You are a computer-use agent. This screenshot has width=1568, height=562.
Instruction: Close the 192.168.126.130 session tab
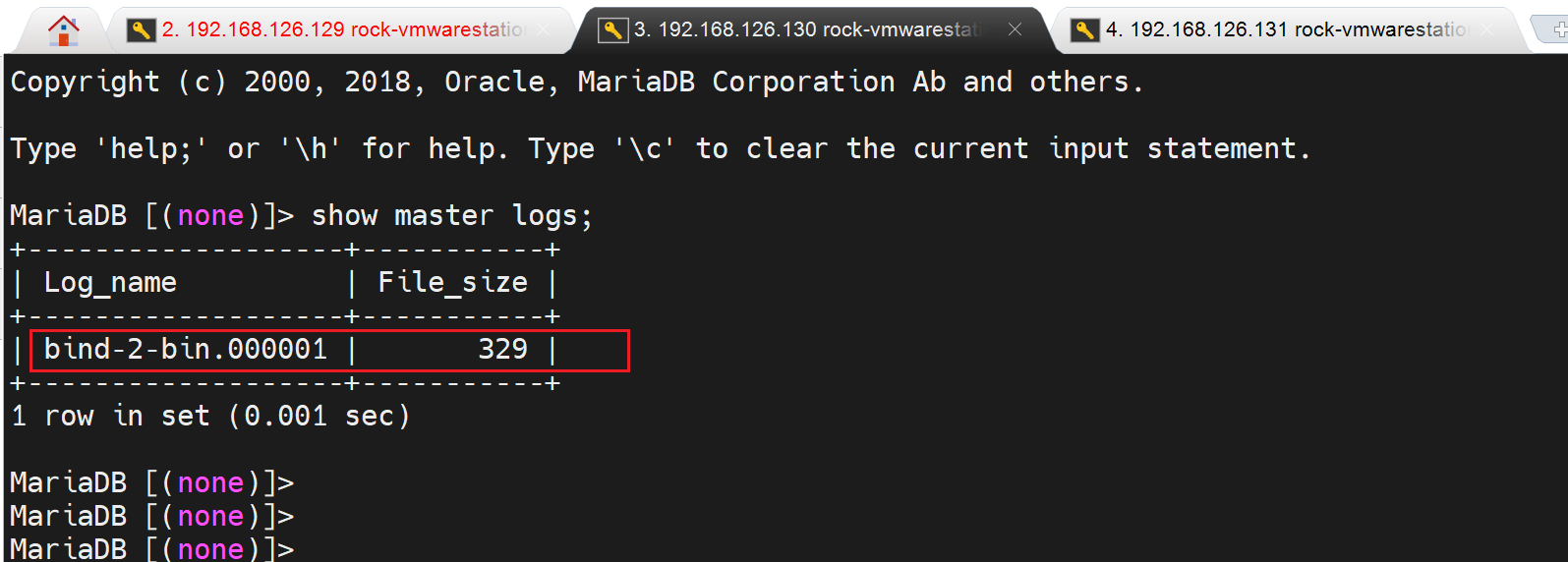[x=1016, y=29]
